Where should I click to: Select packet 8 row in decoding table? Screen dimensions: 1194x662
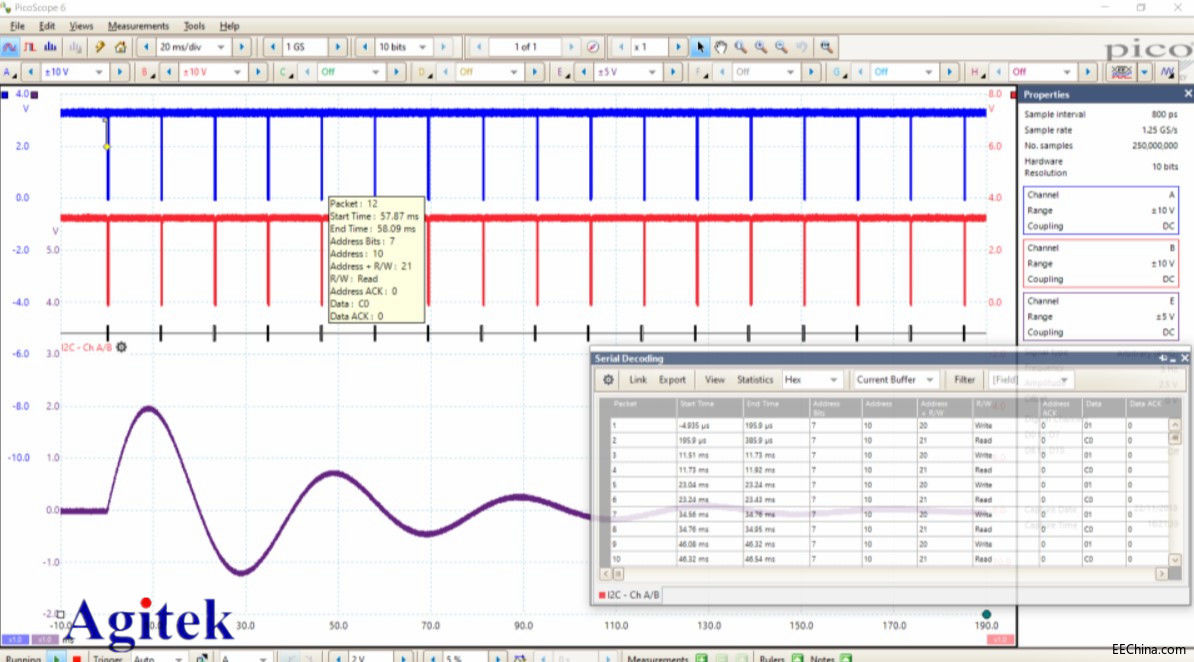889,529
